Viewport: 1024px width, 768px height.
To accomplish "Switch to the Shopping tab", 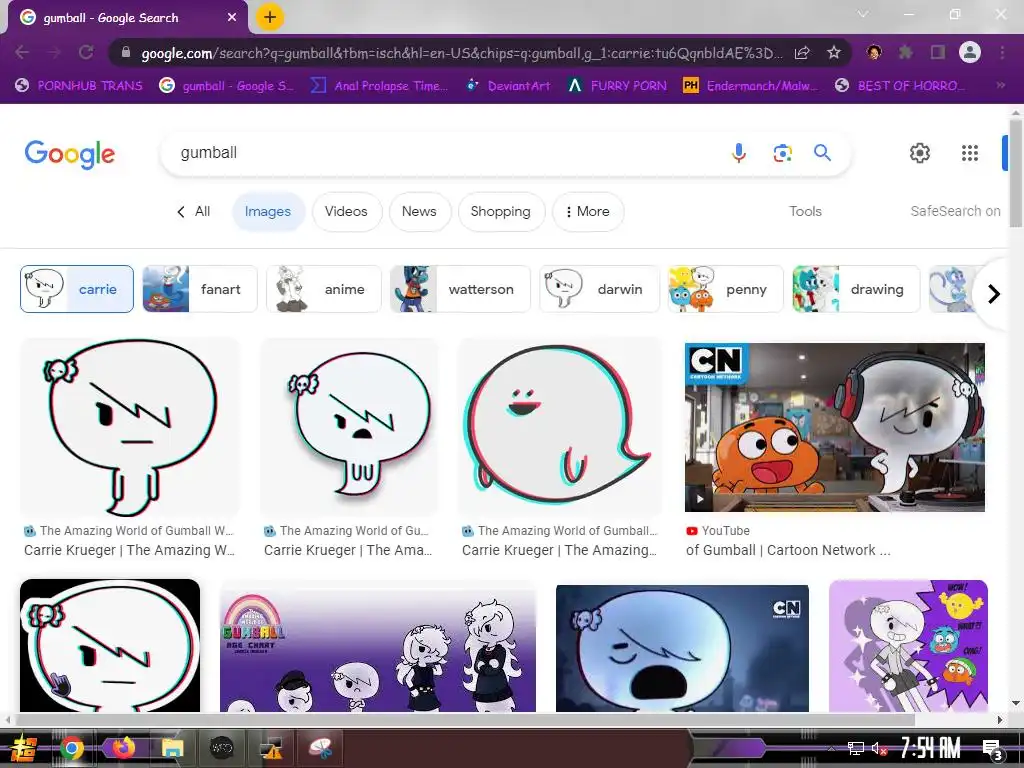I will [501, 212].
